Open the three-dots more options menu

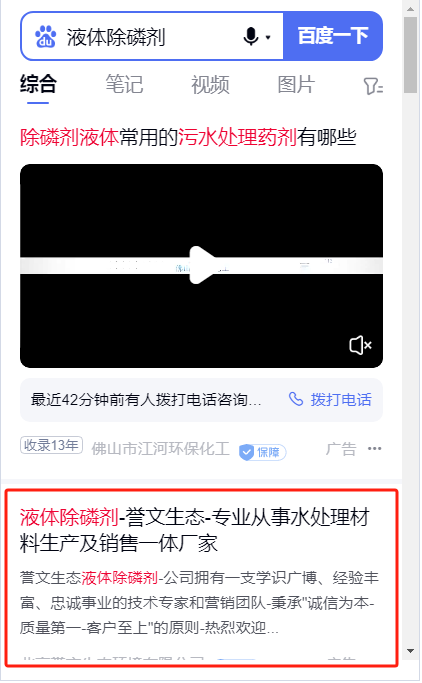pos(375,448)
